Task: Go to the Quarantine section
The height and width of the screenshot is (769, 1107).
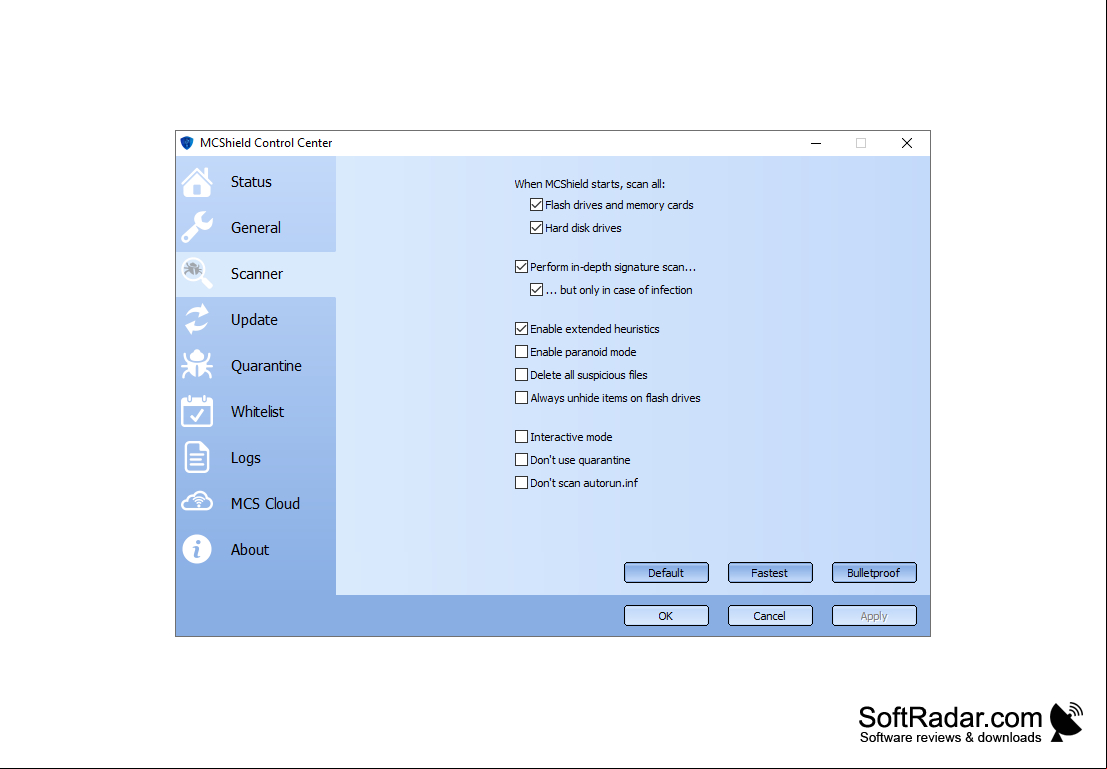Action: point(266,365)
